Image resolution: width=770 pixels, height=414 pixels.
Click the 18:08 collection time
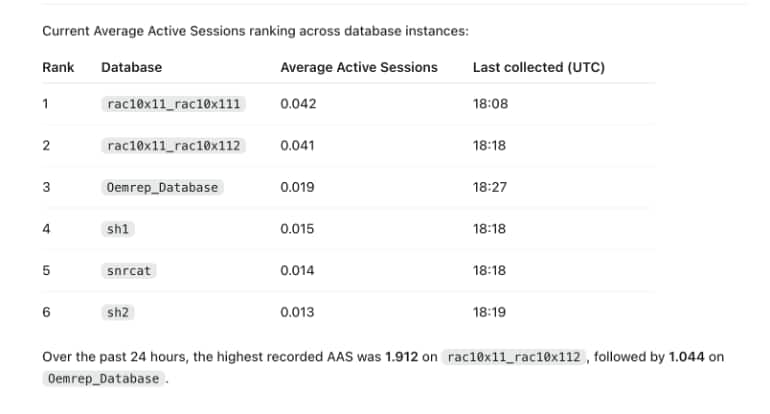point(490,104)
